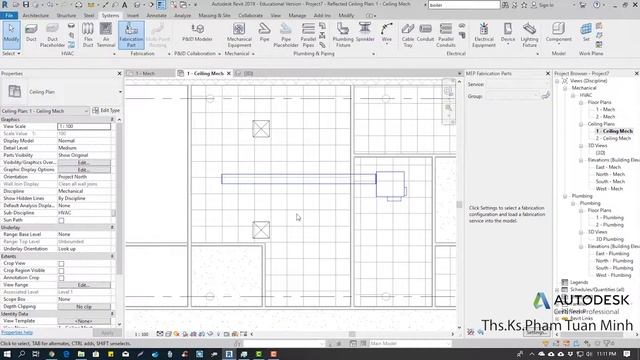Open the File menu tab
The width and height of the screenshot is (640, 360).
[x=9, y=16]
